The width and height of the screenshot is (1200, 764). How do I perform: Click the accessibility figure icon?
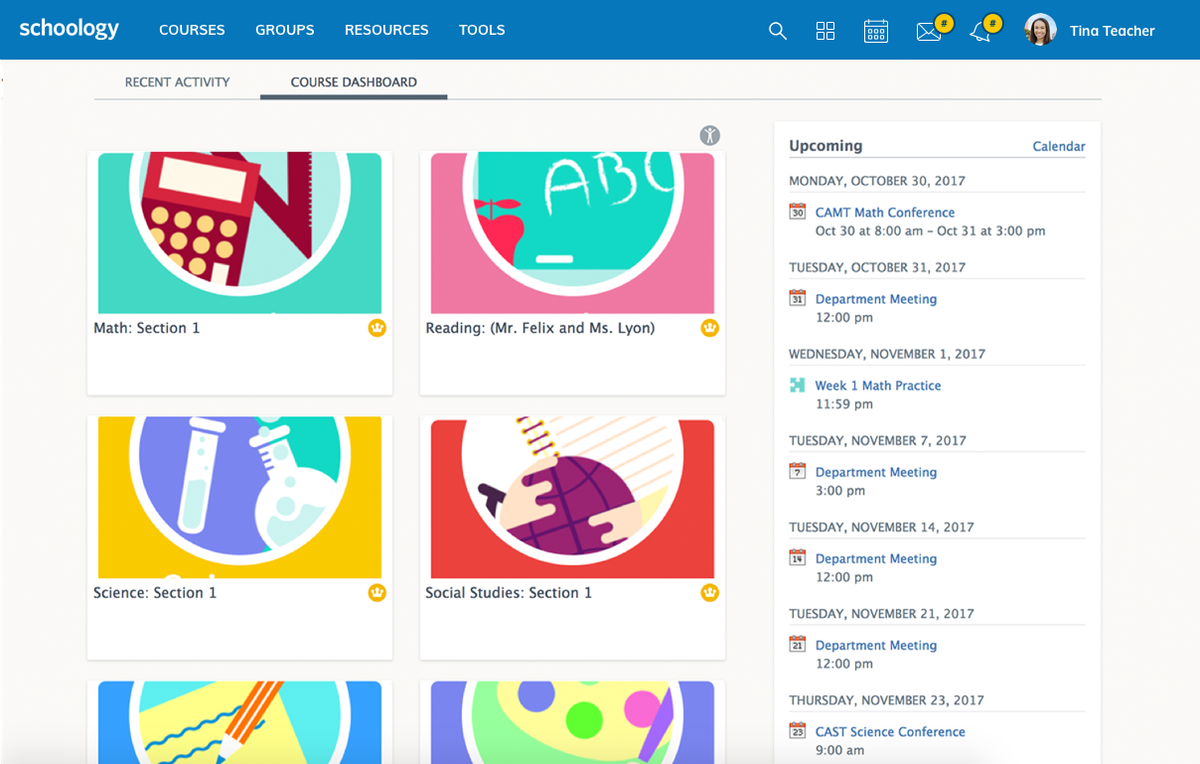(710, 136)
